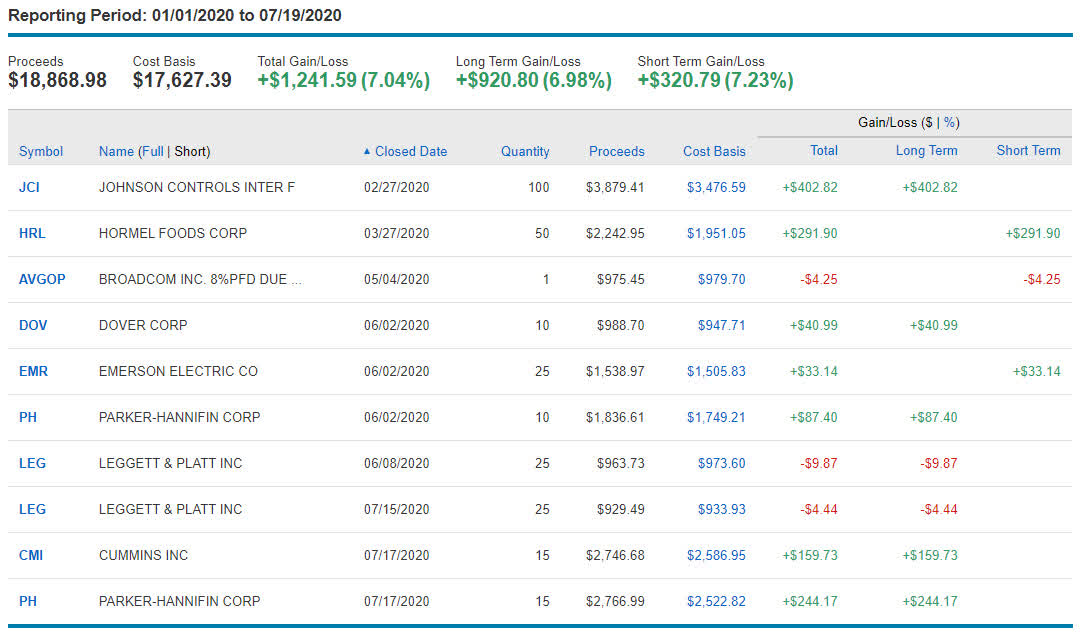Select the EMR ticker link
This screenshot has width=1085, height=638.
coord(33,371)
